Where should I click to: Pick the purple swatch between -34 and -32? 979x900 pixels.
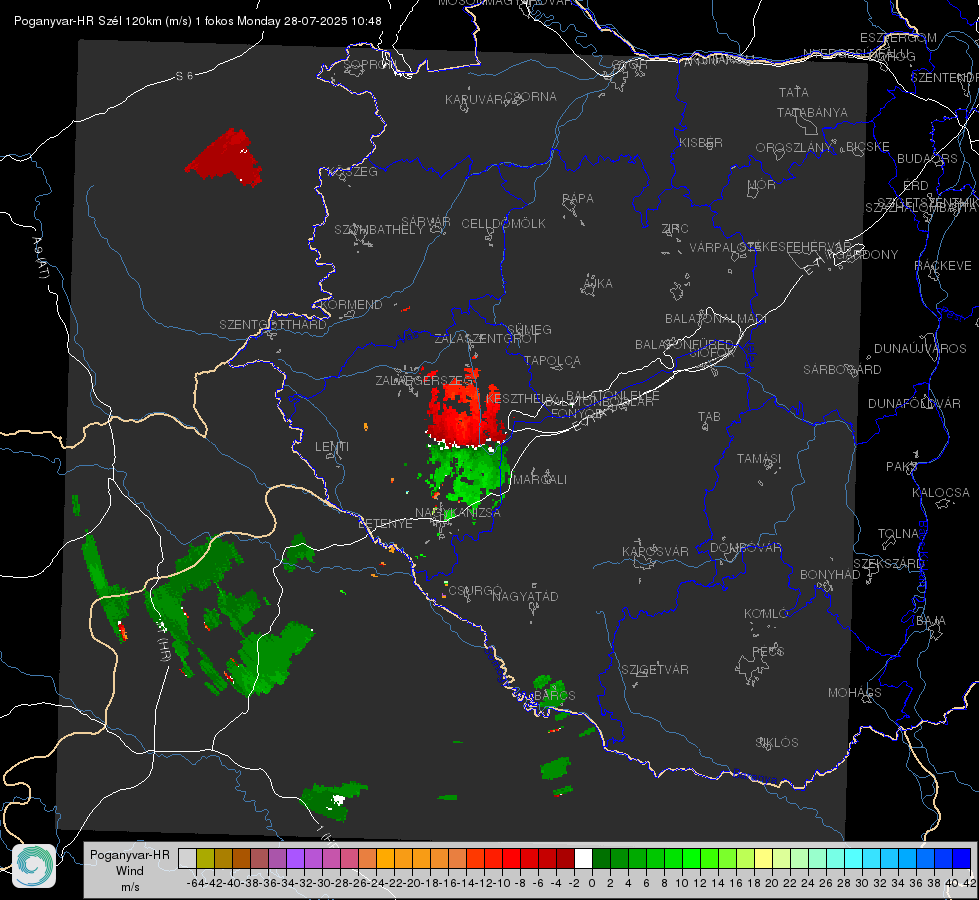pyautogui.click(x=295, y=859)
